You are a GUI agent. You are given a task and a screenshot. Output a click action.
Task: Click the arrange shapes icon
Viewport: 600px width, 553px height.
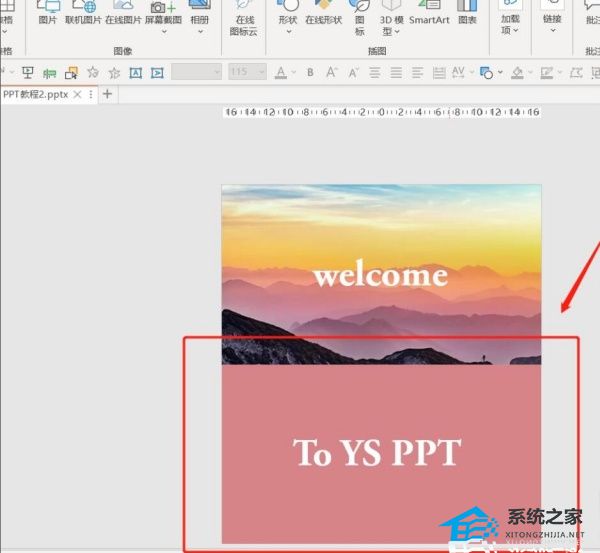[x=486, y=73]
